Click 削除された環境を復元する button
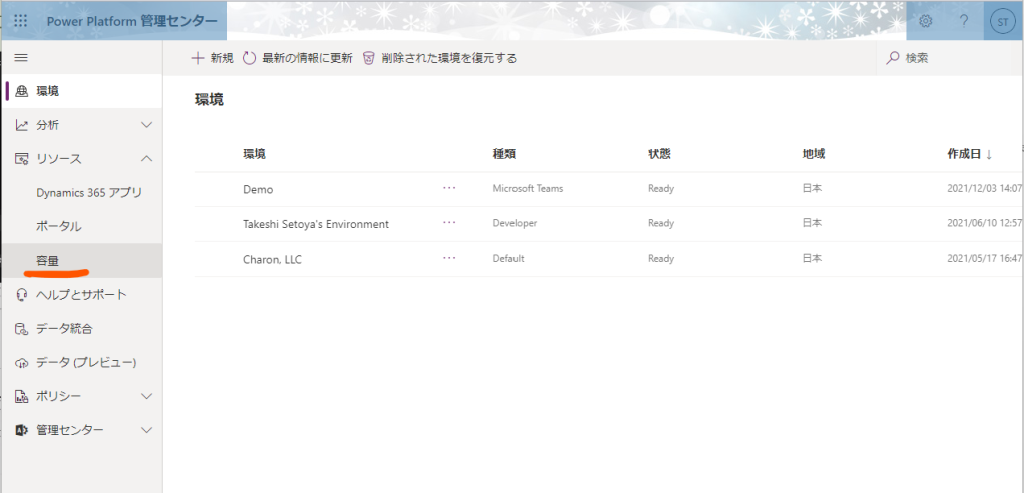This screenshot has width=1024, height=493. 440,58
